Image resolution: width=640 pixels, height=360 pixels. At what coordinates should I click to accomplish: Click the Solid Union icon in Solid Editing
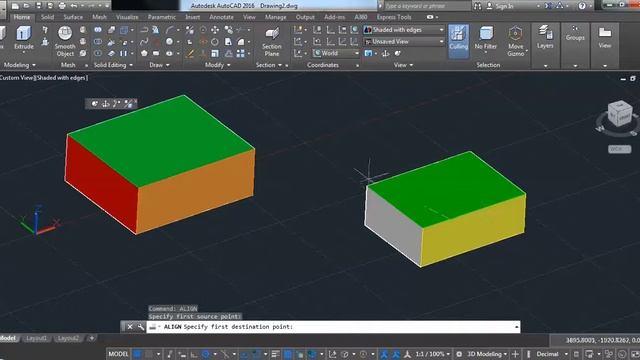click(98, 30)
